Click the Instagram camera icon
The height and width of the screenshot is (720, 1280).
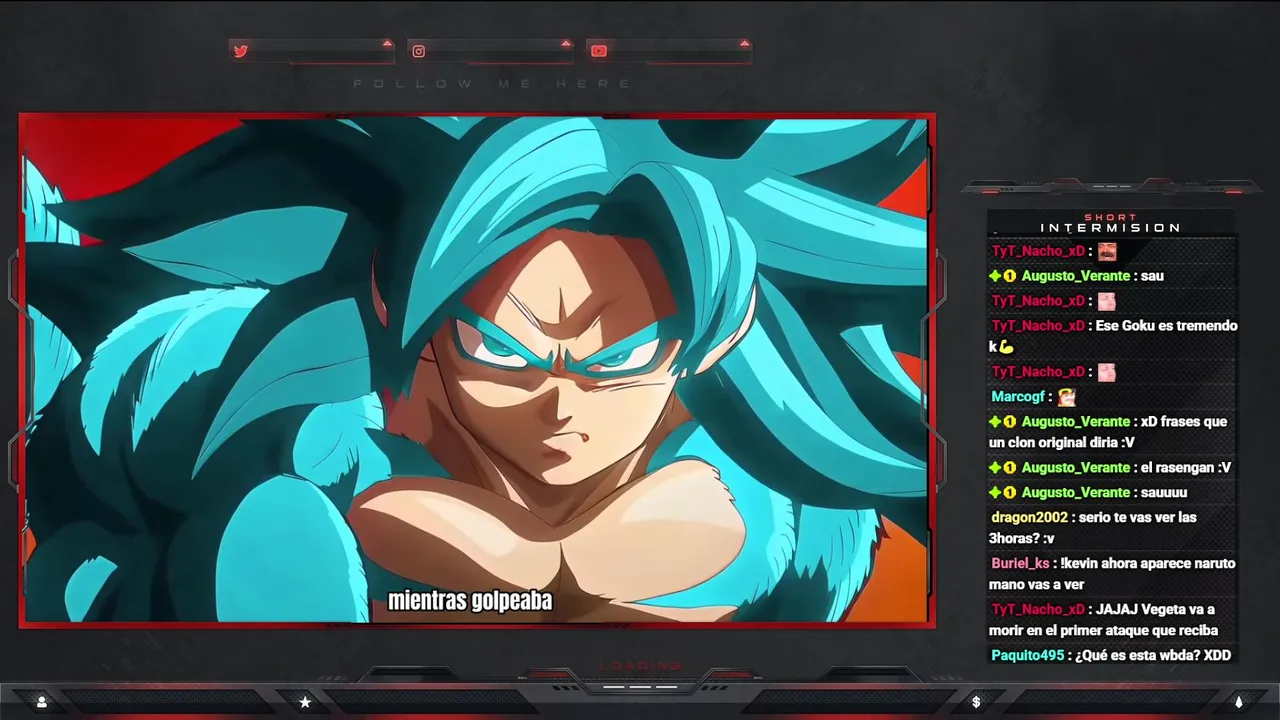tap(419, 51)
